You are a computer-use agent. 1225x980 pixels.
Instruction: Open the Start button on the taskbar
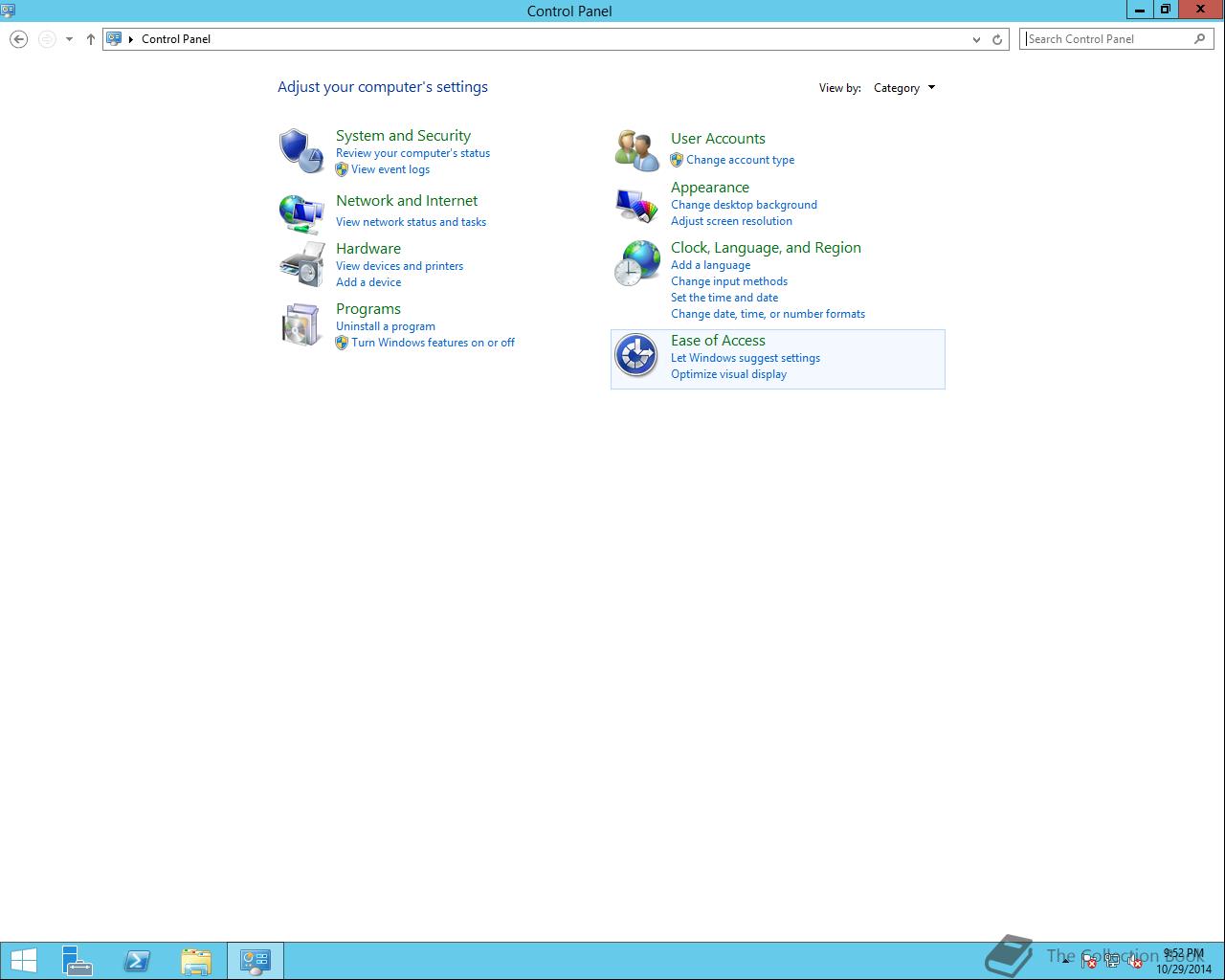point(24,961)
